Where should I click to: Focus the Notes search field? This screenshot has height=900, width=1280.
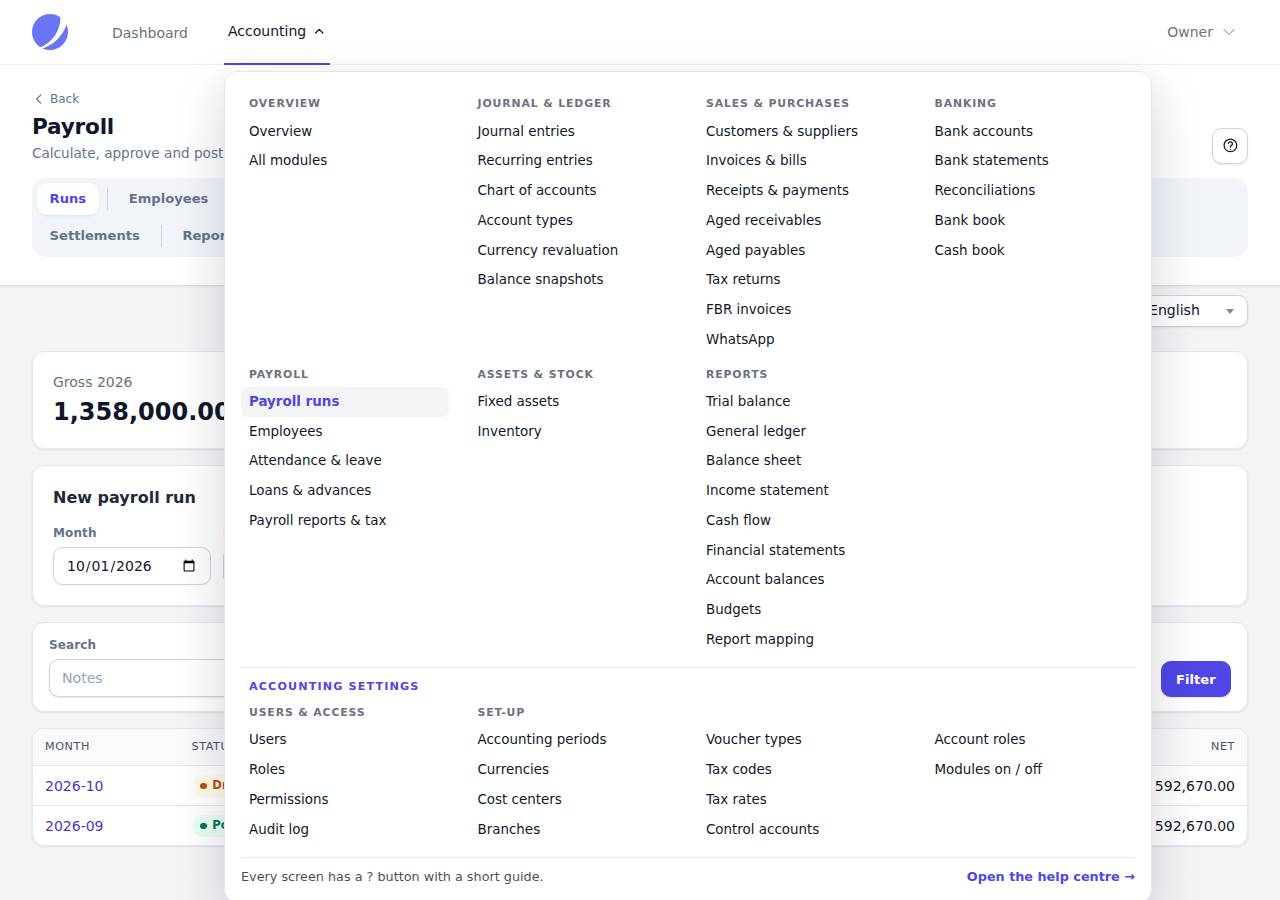pyautogui.click(x=138, y=678)
